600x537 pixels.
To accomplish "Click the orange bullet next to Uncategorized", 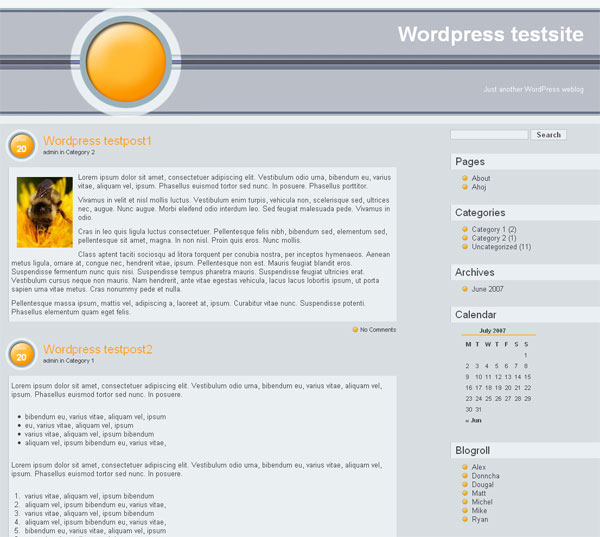I will tap(465, 247).
